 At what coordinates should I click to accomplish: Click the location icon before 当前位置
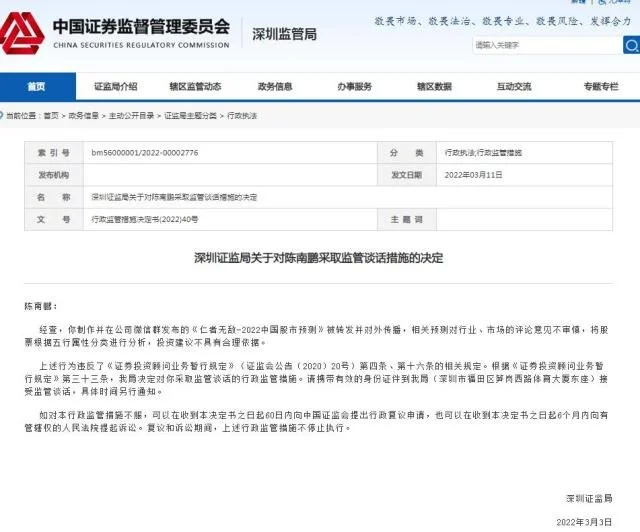point(5,116)
